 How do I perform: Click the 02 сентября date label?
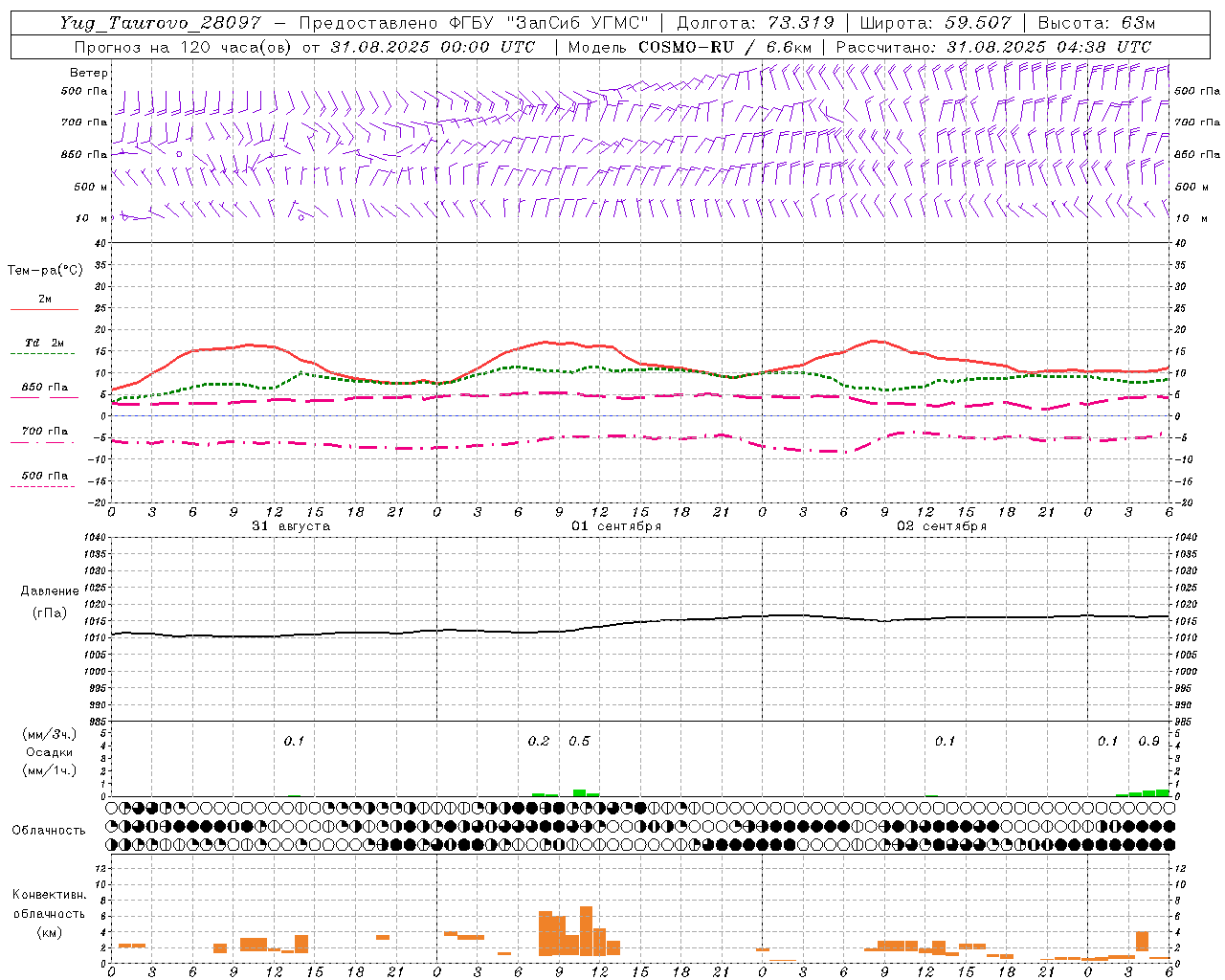[x=942, y=526]
